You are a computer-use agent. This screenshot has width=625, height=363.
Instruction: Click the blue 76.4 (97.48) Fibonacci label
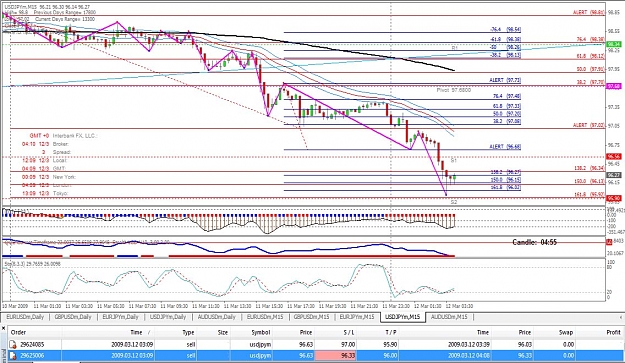[507, 96]
